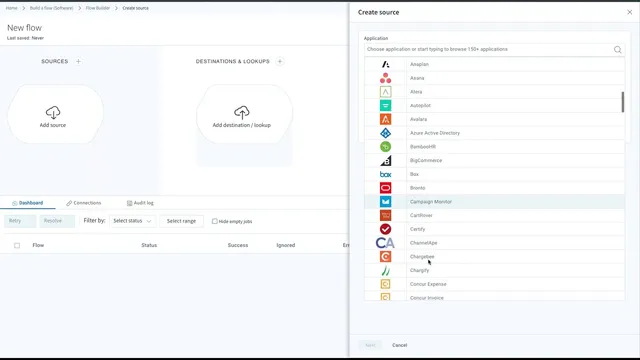Go to Home in the breadcrumb
640x360 pixels.
pyautogui.click(x=11, y=8)
